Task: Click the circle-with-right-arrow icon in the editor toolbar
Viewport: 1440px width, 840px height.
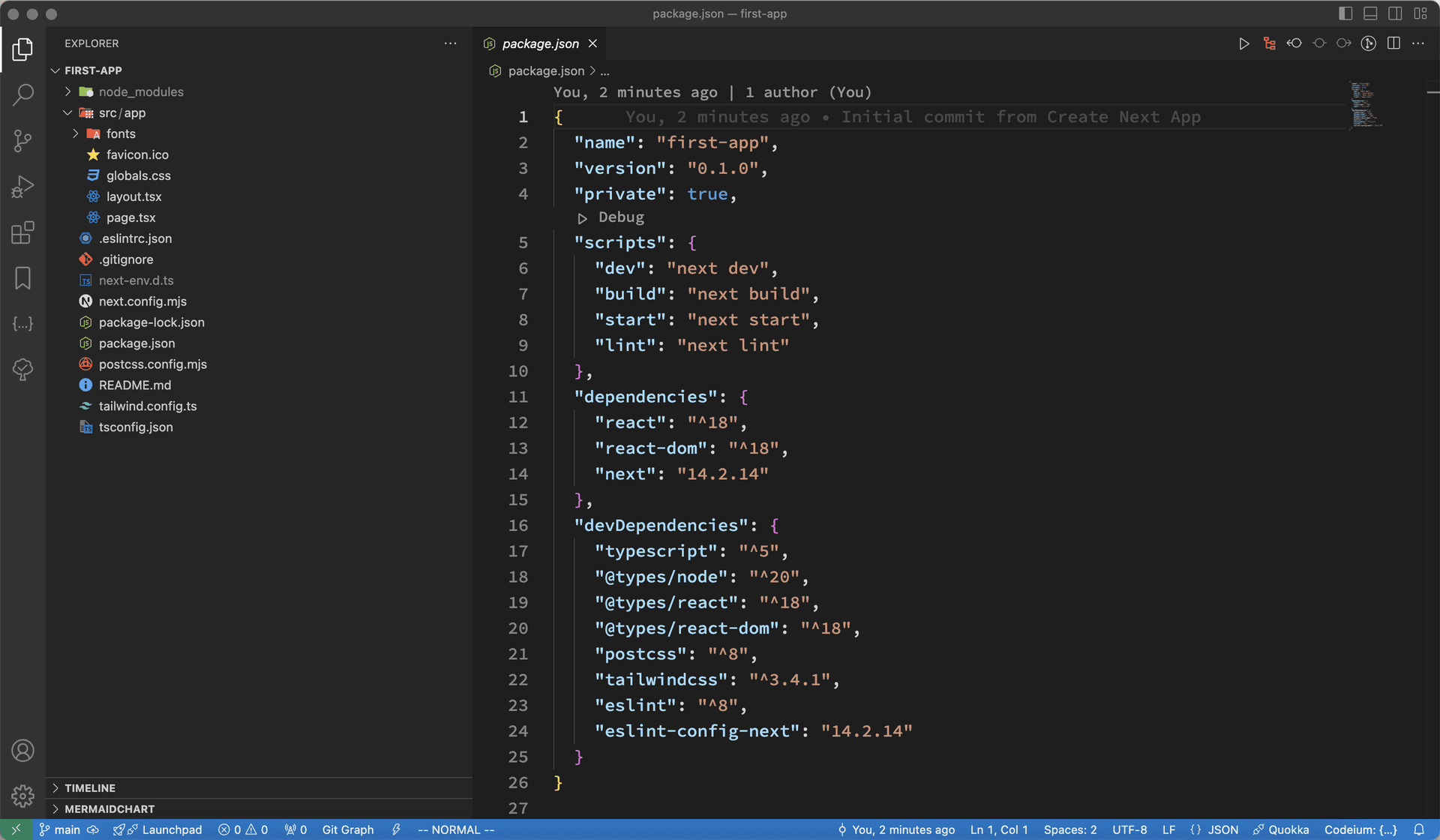Action: click(1344, 43)
